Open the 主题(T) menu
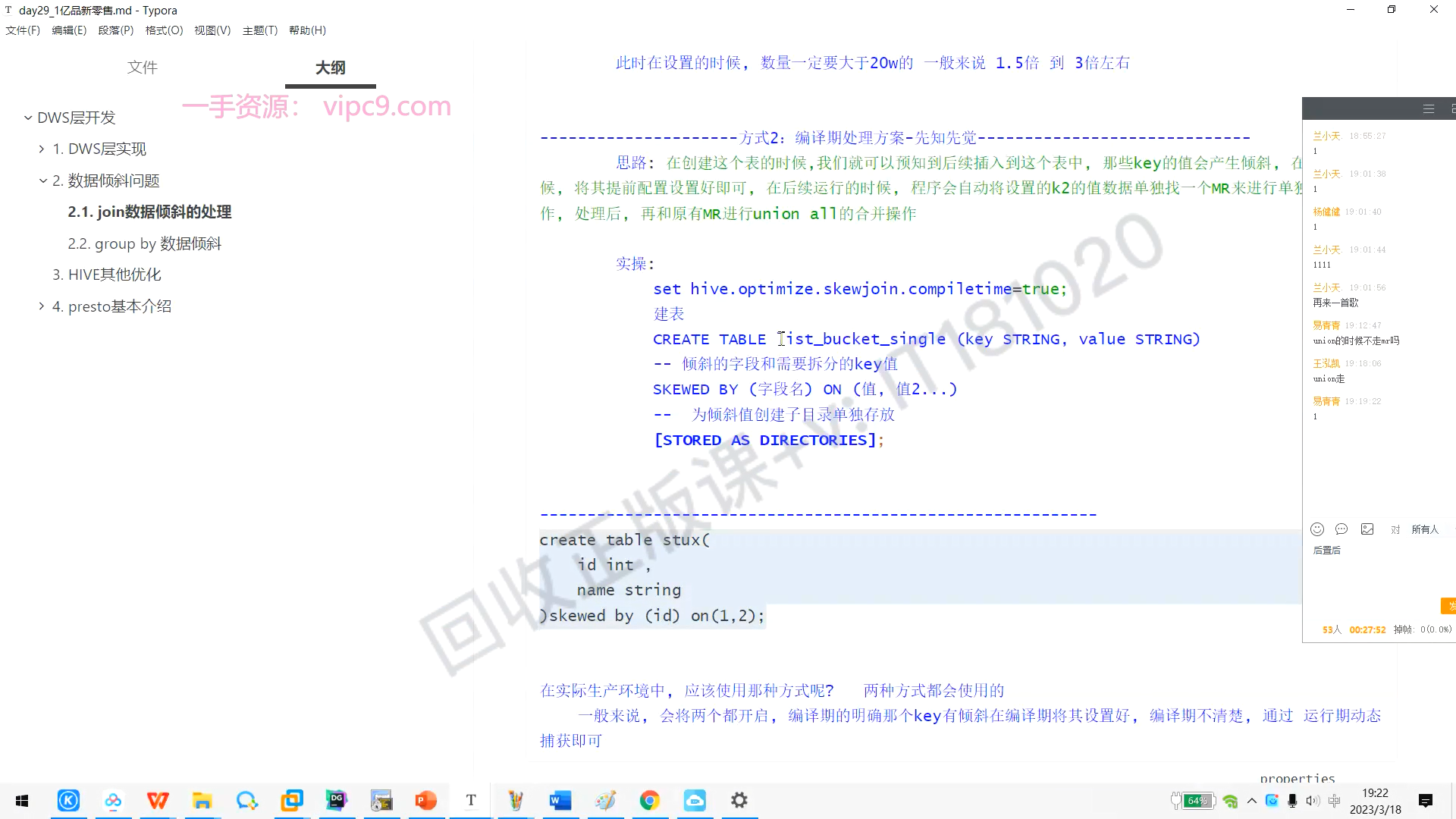Screen dimensions: 1456x819 pyautogui.click(x=259, y=30)
